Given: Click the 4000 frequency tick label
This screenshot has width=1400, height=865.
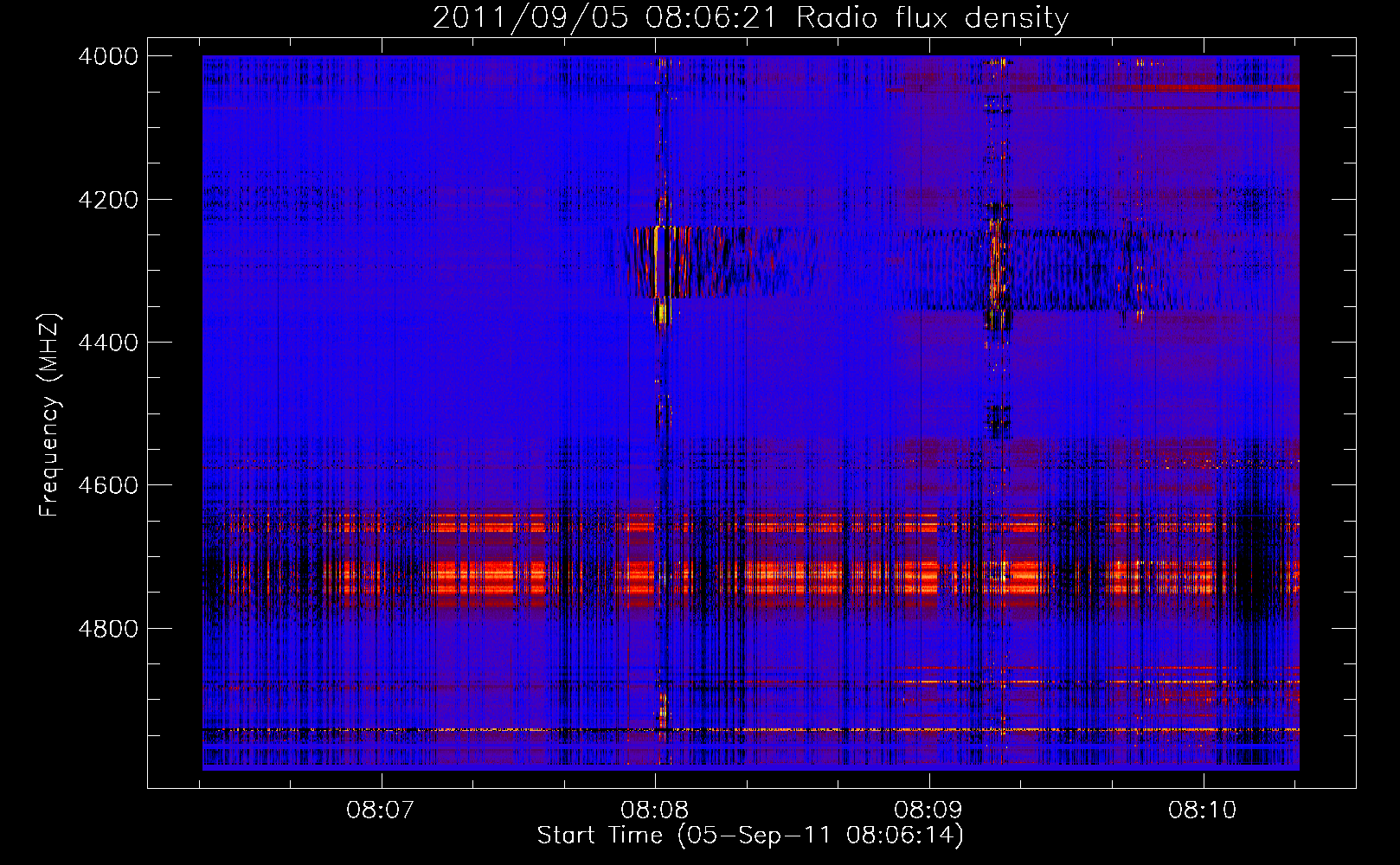Looking at the screenshot, I should pos(108,56).
